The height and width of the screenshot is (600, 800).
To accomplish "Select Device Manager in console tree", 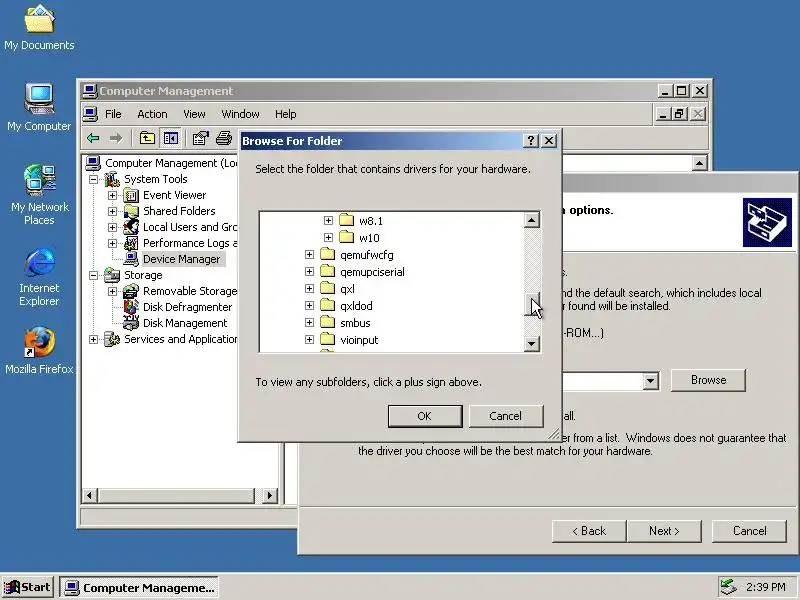I will pos(182,259).
